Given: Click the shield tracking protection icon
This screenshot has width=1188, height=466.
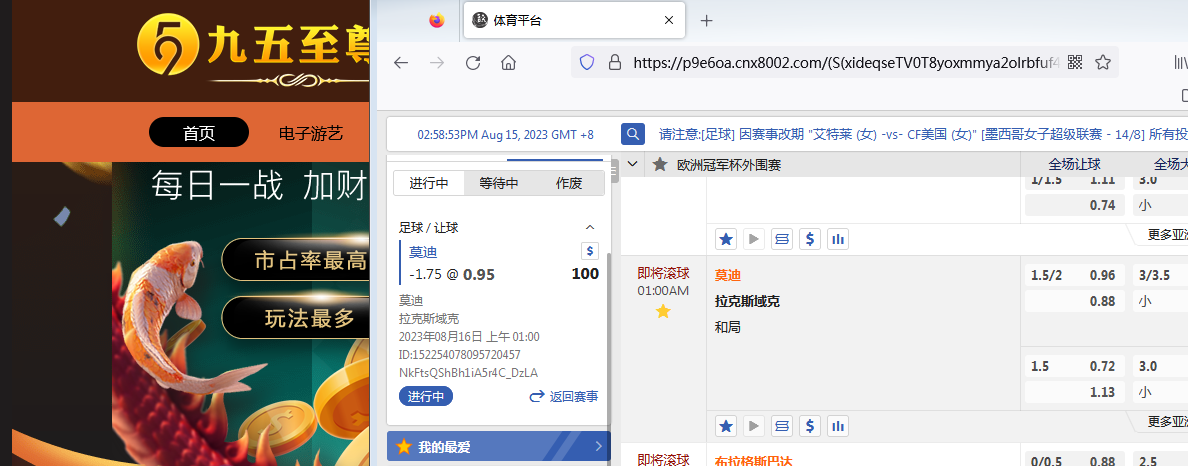Looking at the screenshot, I should pyautogui.click(x=587, y=63).
